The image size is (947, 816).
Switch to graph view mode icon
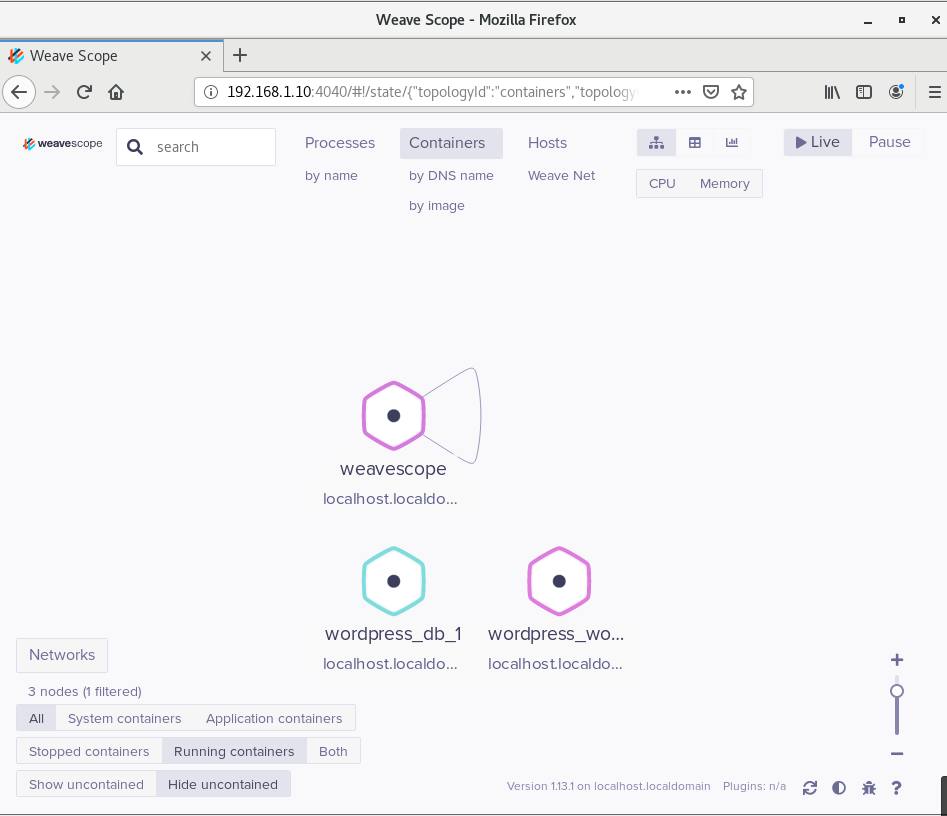coord(656,143)
